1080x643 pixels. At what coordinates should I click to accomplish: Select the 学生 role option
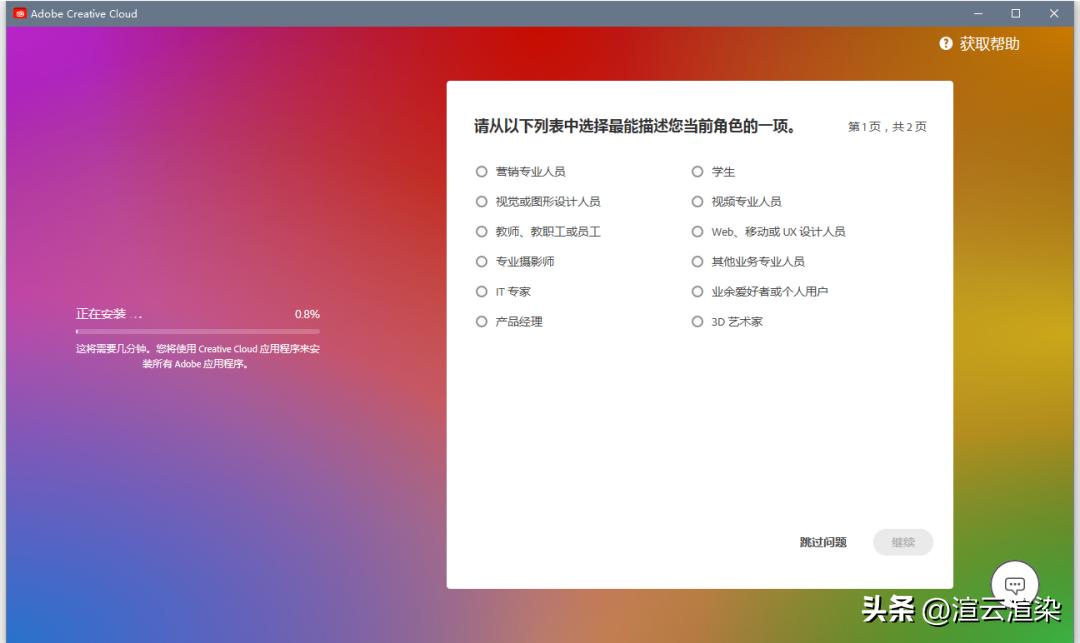pyautogui.click(x=697, y=171)
